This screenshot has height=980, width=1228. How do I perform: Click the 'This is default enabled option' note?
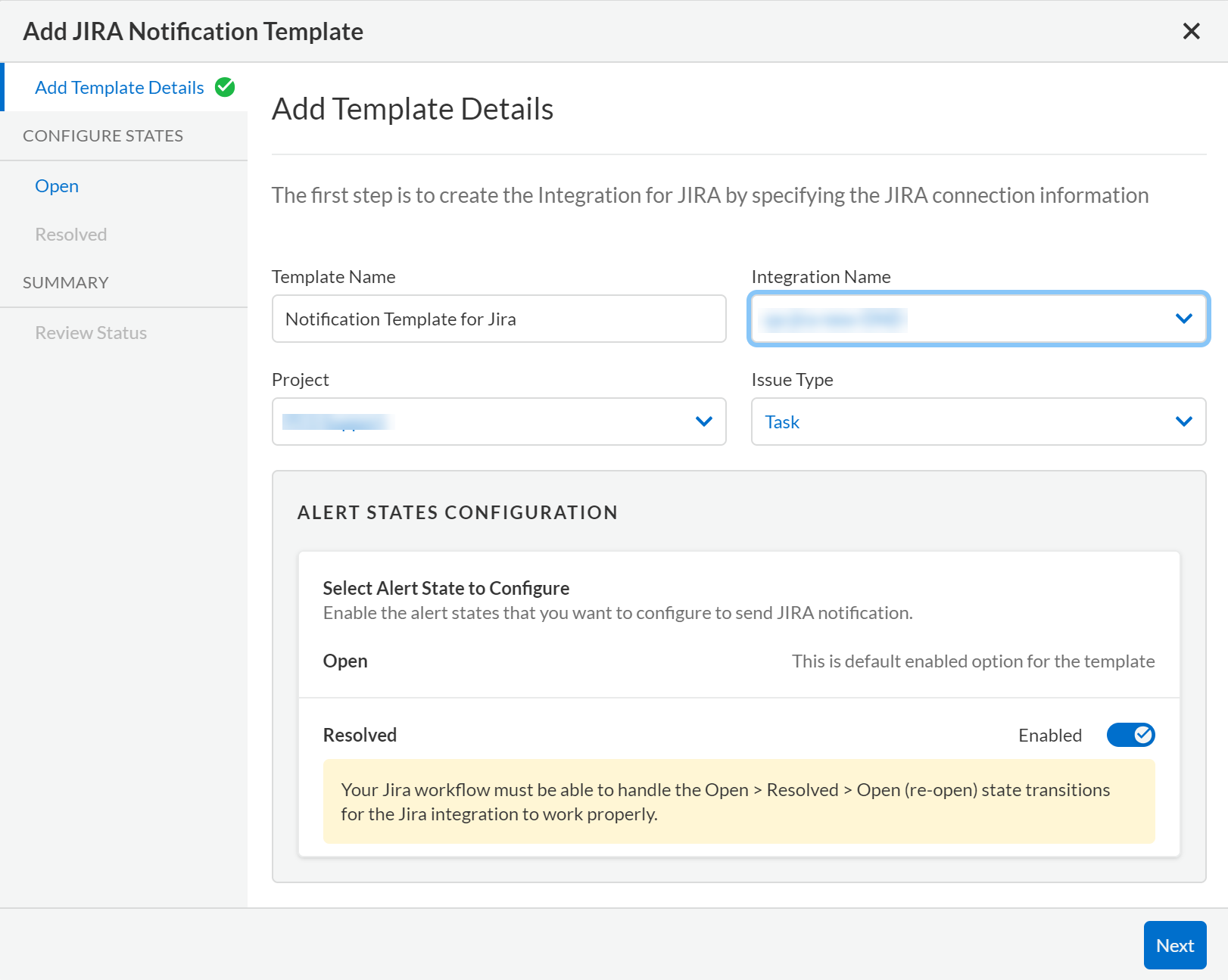[x=974, y=661]
